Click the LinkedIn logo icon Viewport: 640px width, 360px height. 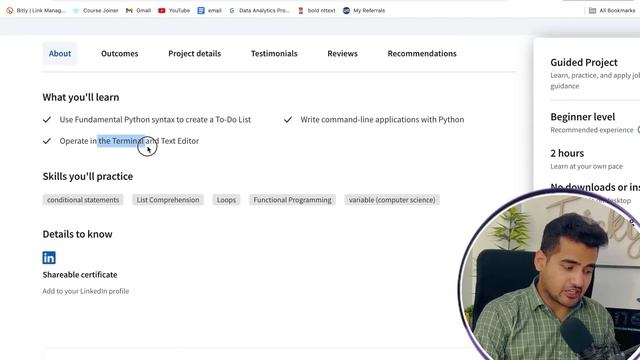[x=49, y=258]
